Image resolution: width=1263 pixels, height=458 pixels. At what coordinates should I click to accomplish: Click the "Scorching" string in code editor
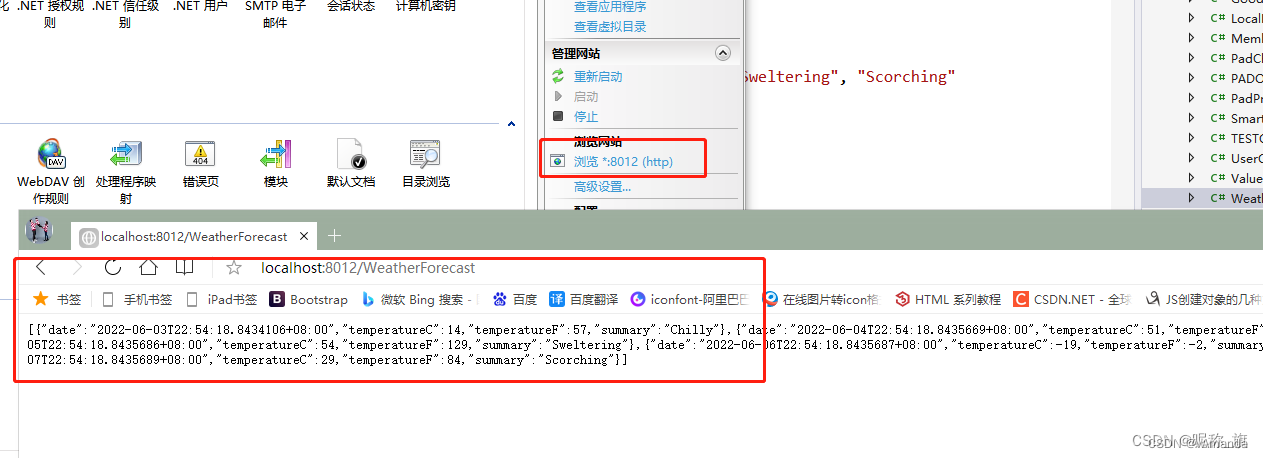click(x=906, y=77)
